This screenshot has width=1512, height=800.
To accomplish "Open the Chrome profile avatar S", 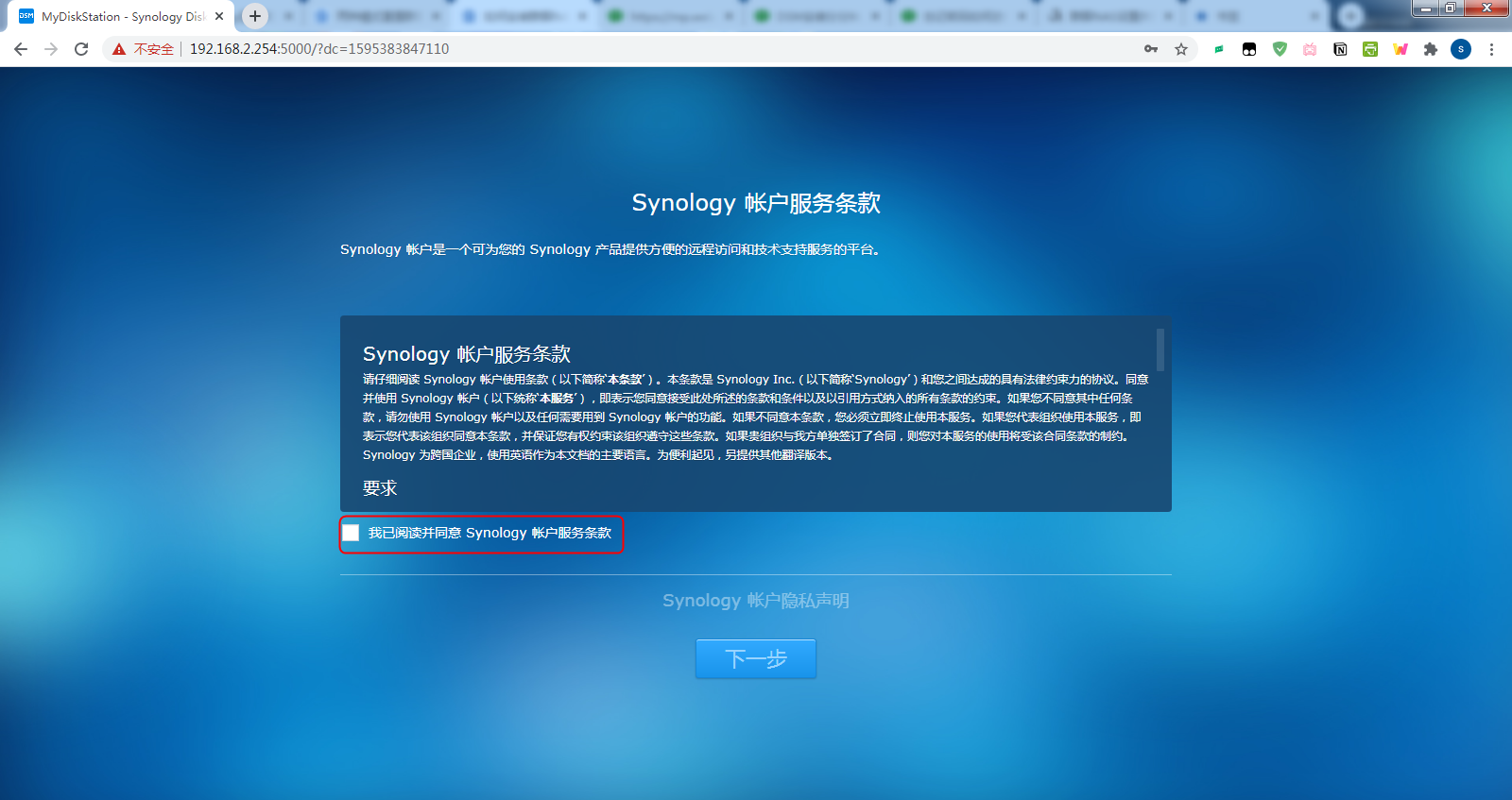I will click(x=1461, y=49).
